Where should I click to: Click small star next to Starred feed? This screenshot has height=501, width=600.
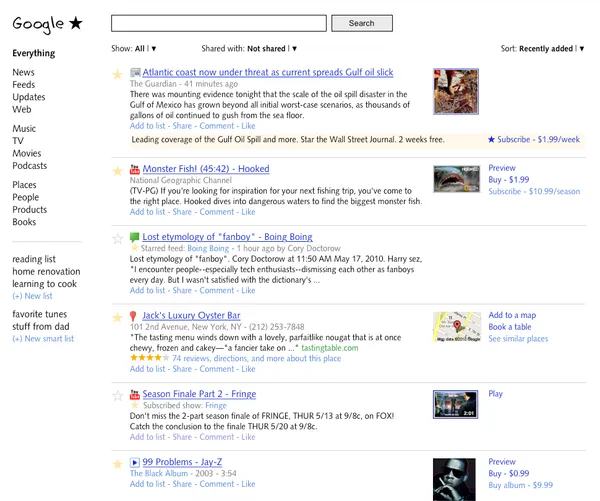(x=134, y=248)
